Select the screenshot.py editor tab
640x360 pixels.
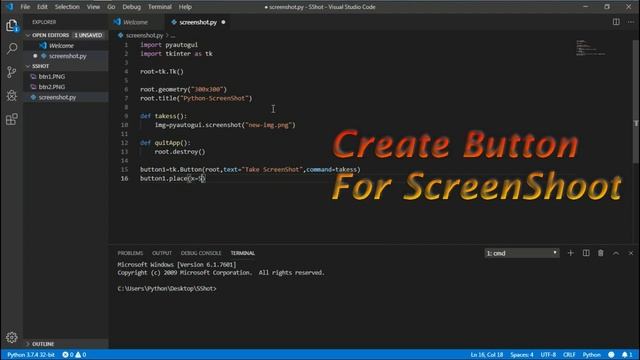[x=198, y=22]
